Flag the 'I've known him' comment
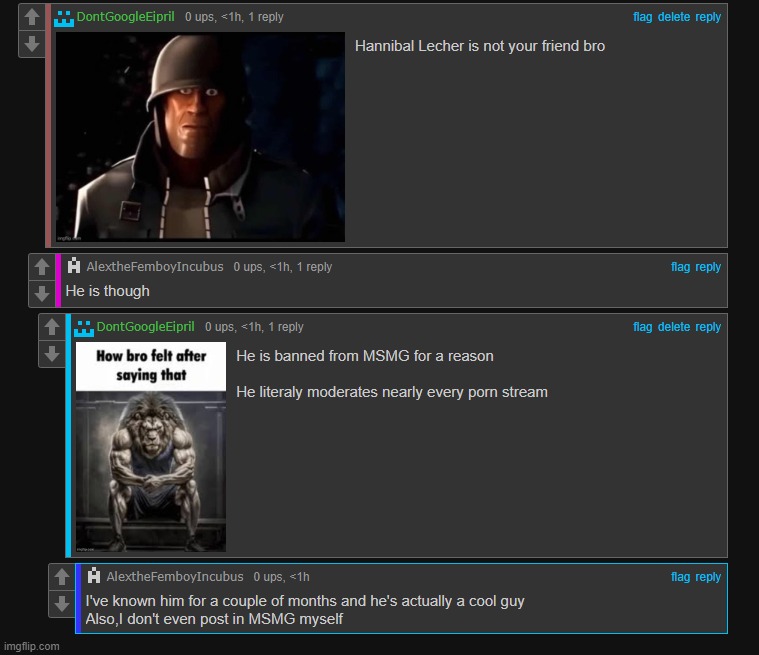Viewport: 759px width, 655px height. (x=680, y=577)
